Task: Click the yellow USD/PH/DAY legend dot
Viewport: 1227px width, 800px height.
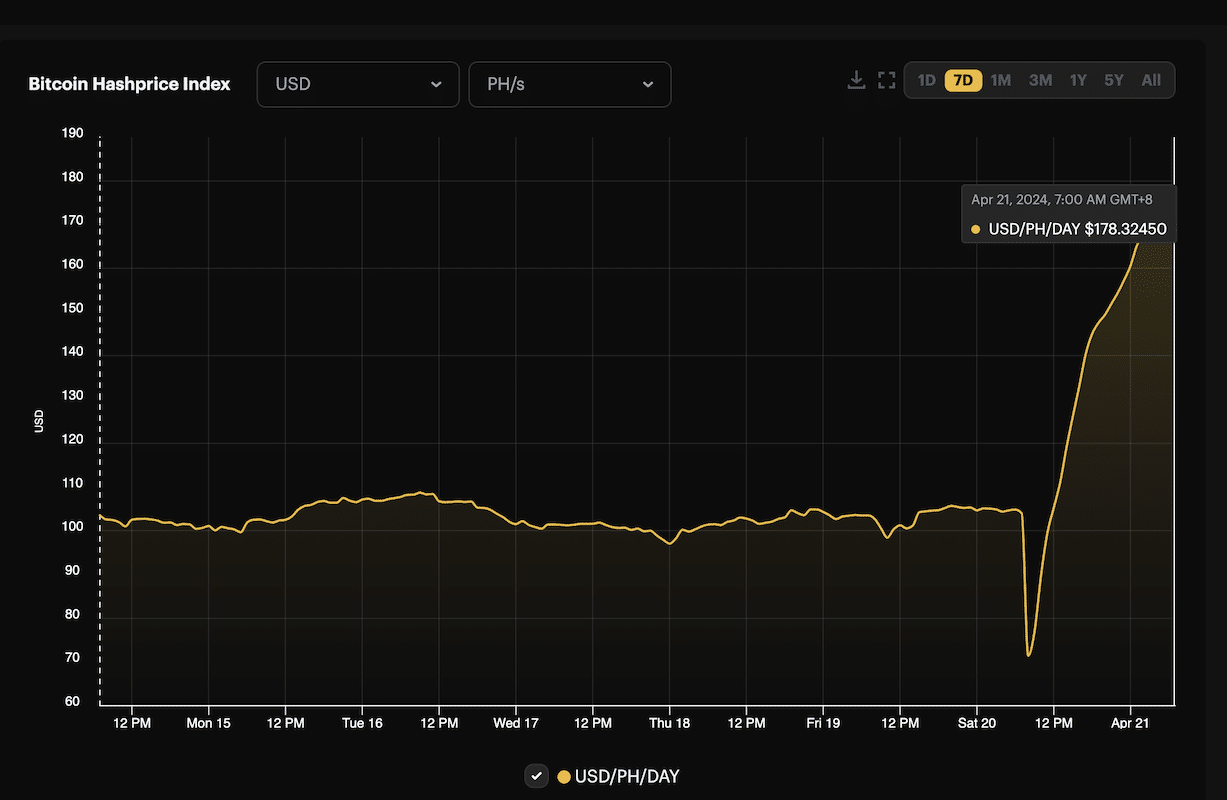Action: click(x=564, y=777)
